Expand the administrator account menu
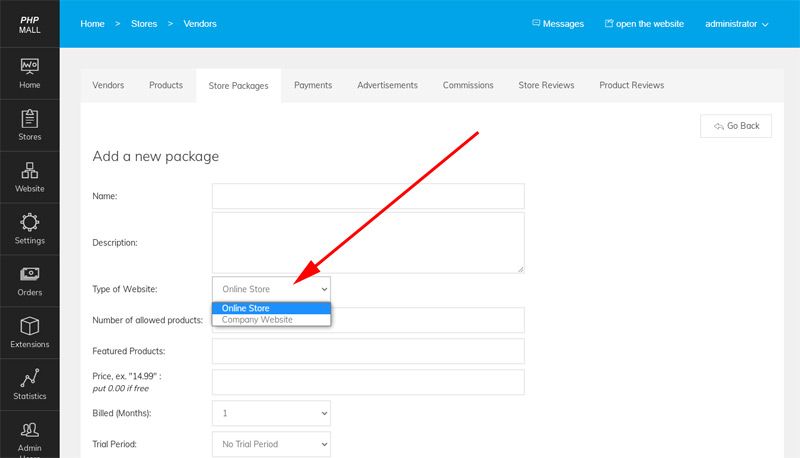 pos(736,23)
